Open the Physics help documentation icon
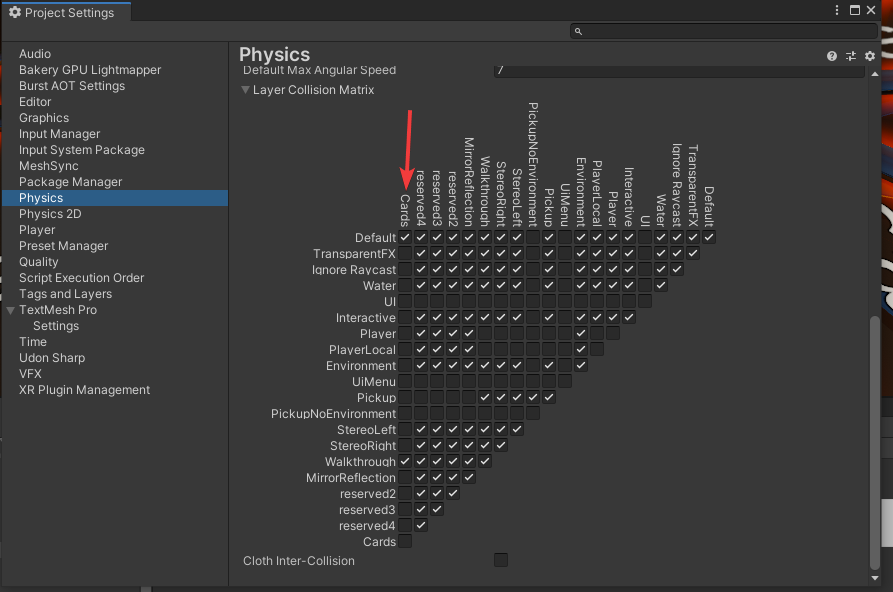This screenshot has width=893, height=592. pyautogui.click(x=832, y=57)
